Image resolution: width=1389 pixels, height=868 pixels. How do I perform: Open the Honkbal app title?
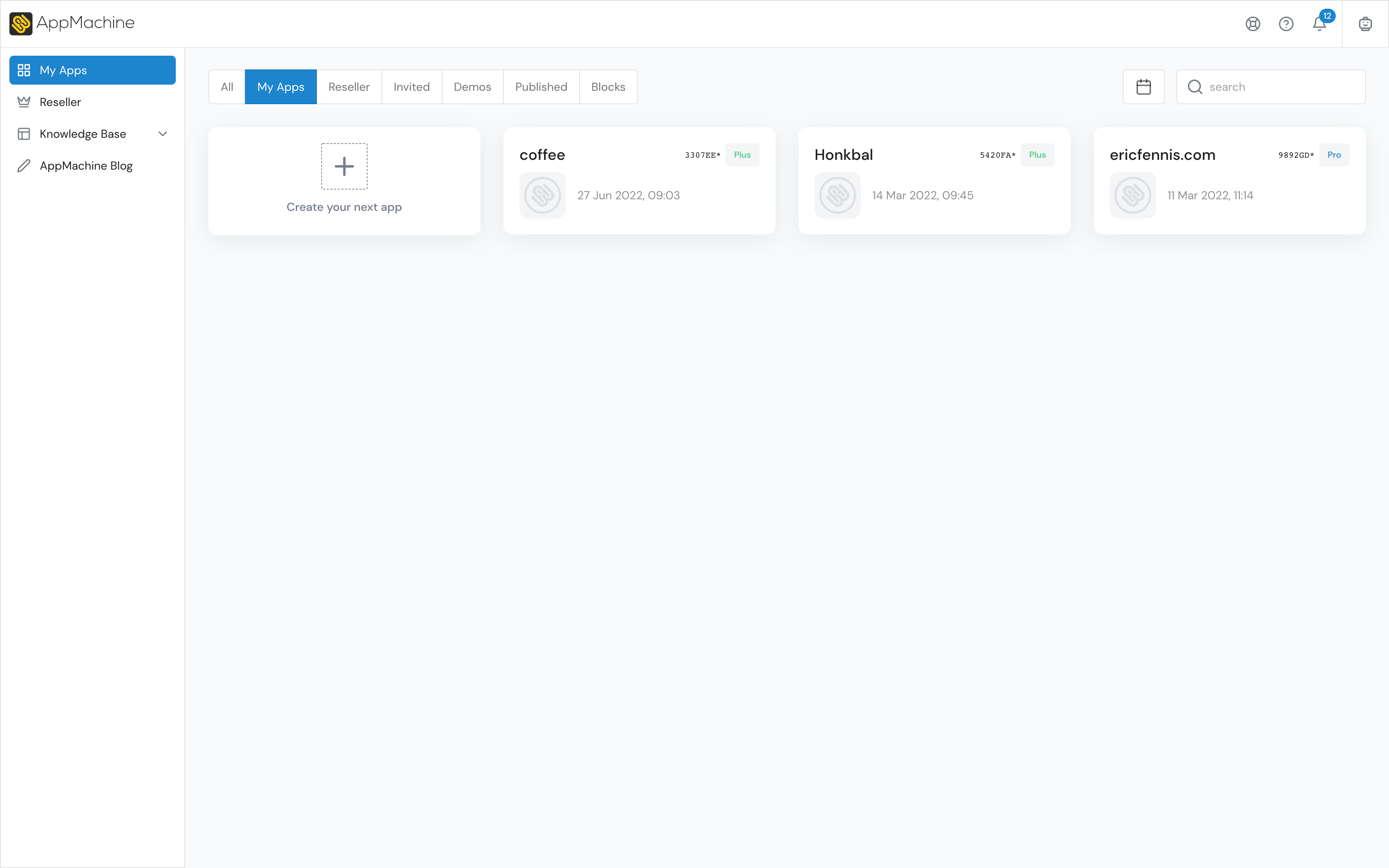coord(844,154)
